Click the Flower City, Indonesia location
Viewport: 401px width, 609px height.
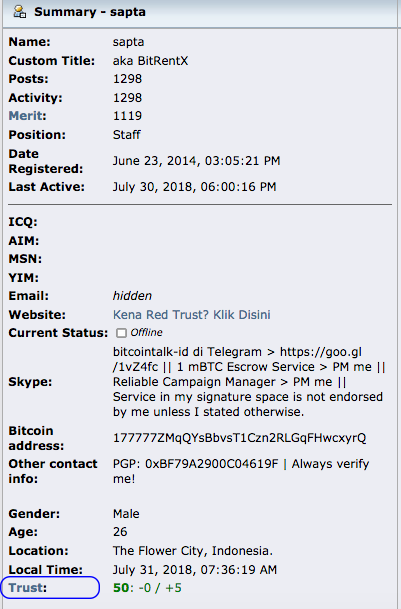(193, 551)
